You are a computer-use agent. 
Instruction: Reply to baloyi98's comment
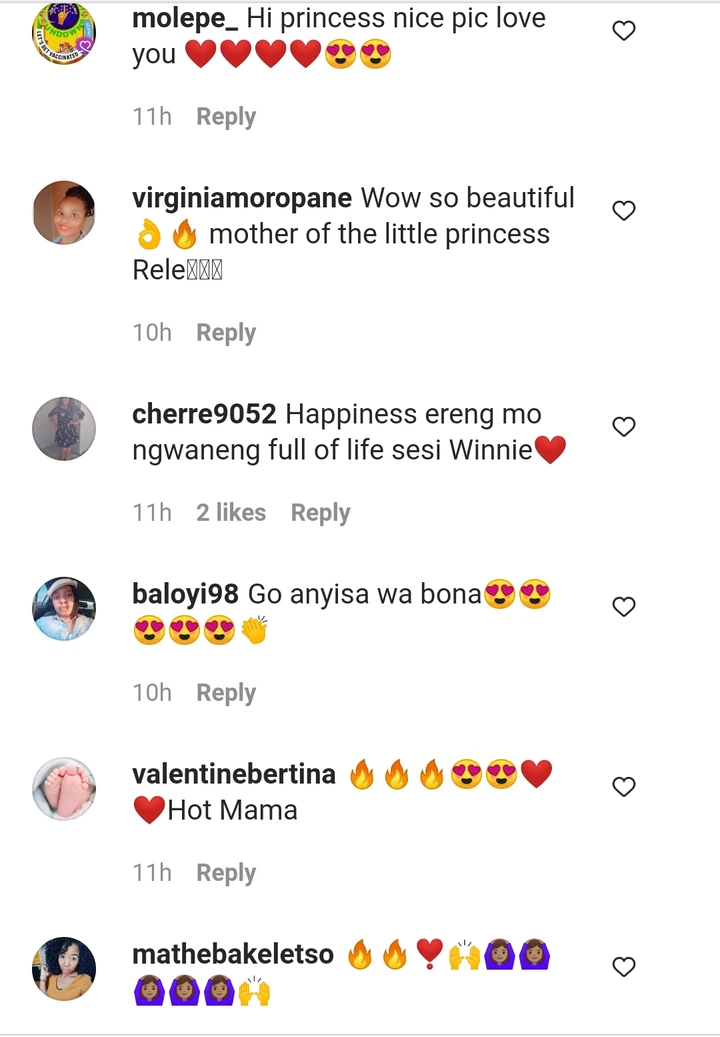(226, 693)
